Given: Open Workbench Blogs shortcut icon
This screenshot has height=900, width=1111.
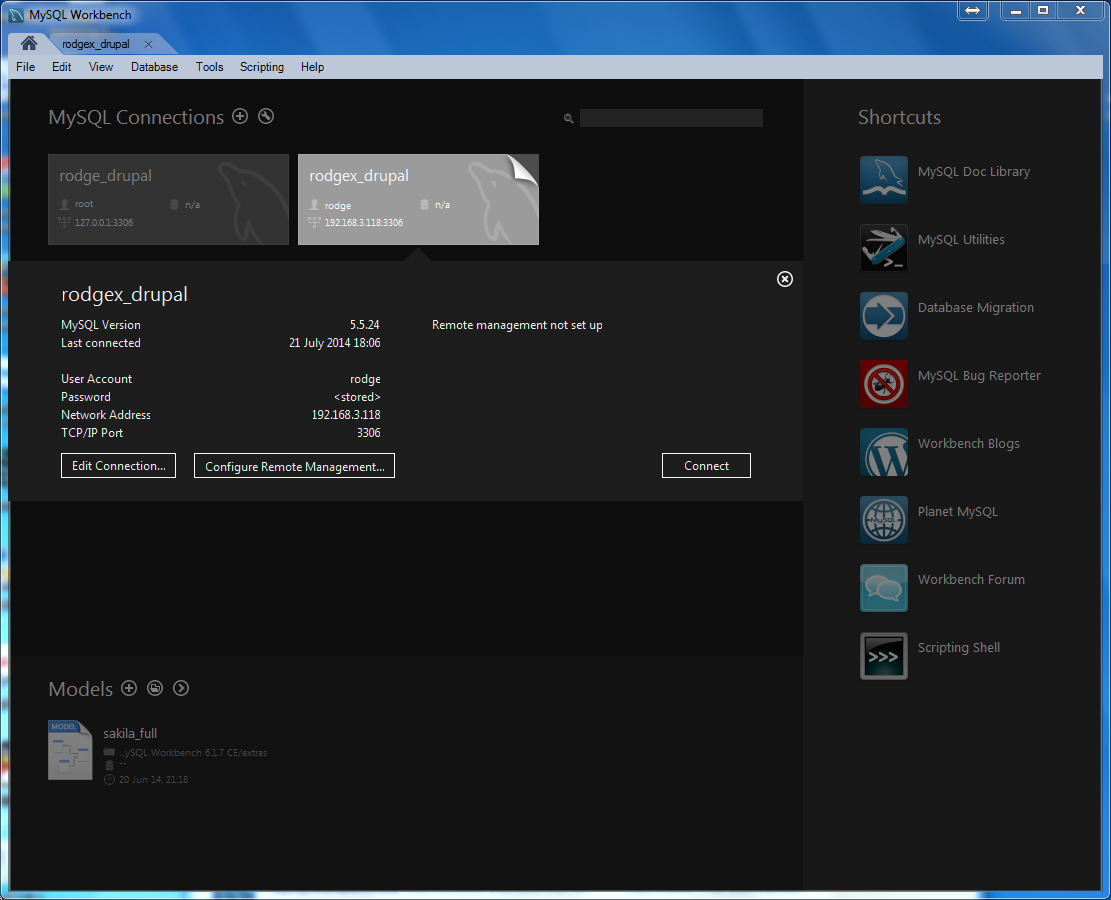Looking at the screenshot, I should click(884, 452).
